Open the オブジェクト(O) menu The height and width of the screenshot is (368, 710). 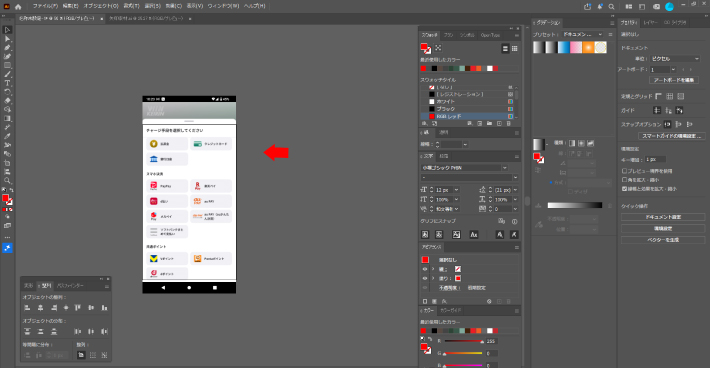pyautogui.click(x=101, y=6)
